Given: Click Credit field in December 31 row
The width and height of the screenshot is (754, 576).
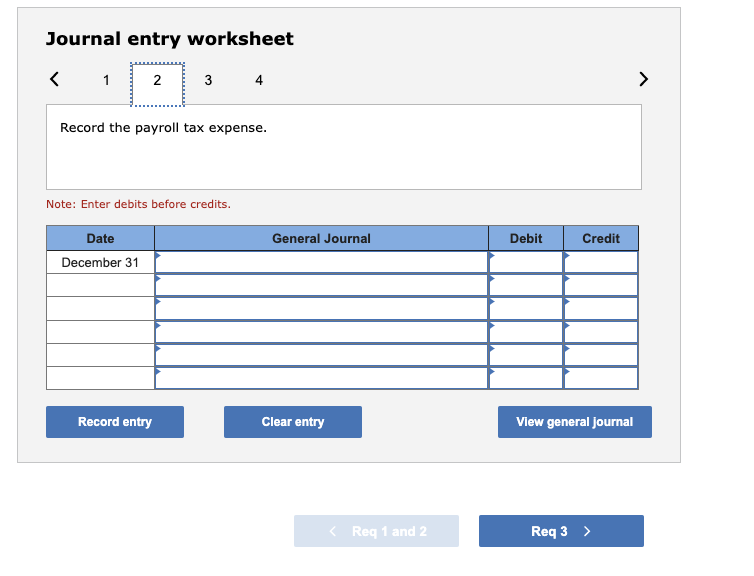Looking at the screenshot, I should (x=601, y=263).
